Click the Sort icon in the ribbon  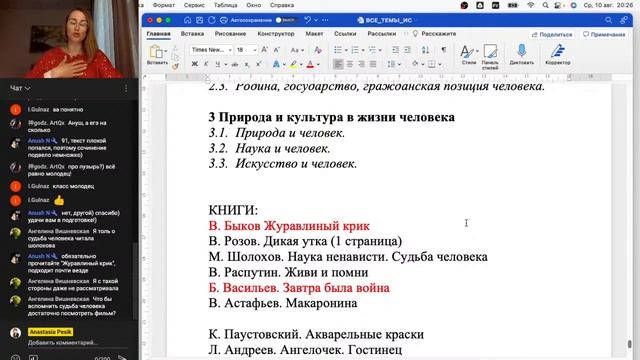pyautogui.click(x=425, y=50)
